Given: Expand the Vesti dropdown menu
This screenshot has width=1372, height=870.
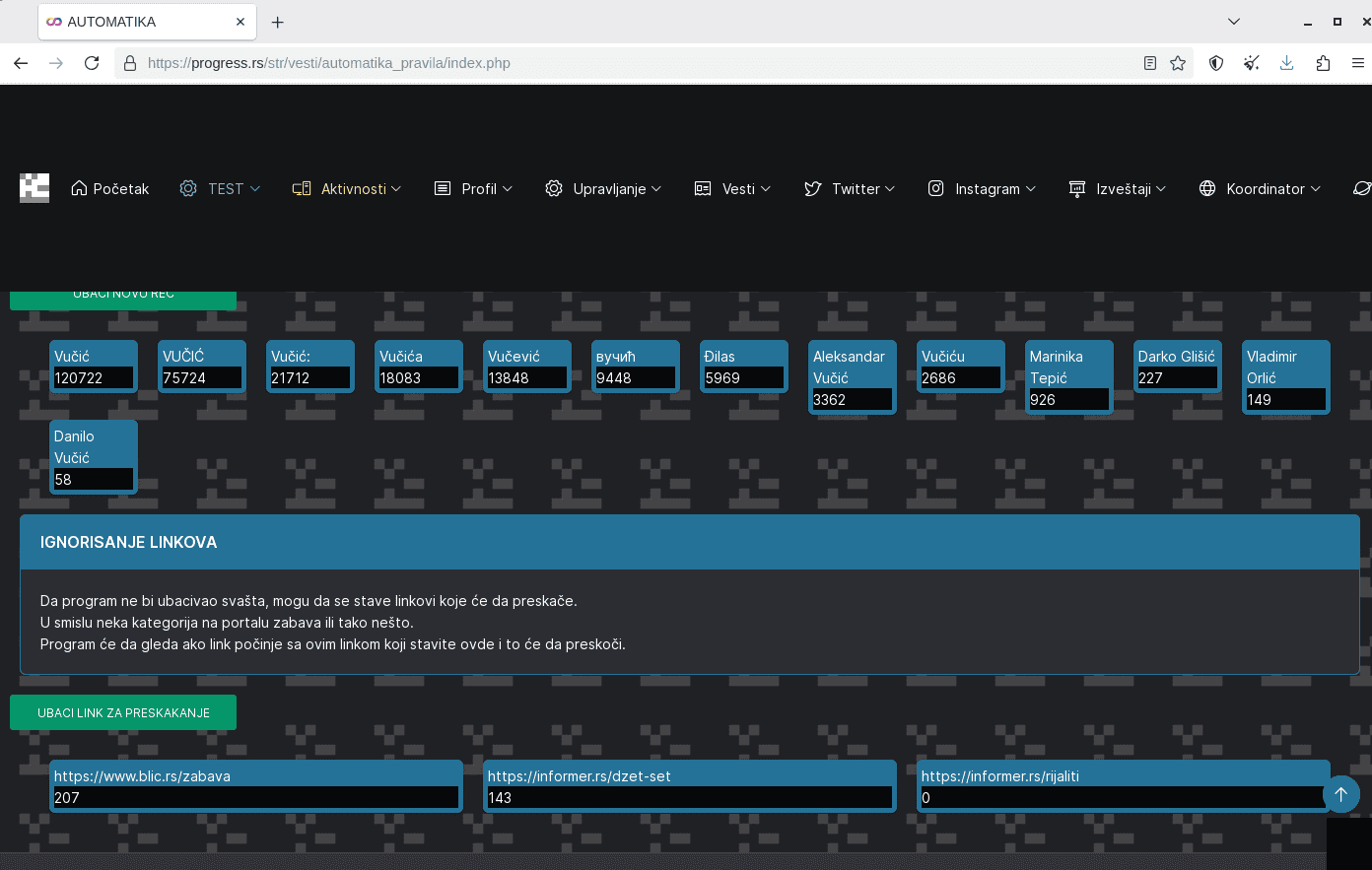Looking at the screenshot, I should click(732, 188).
